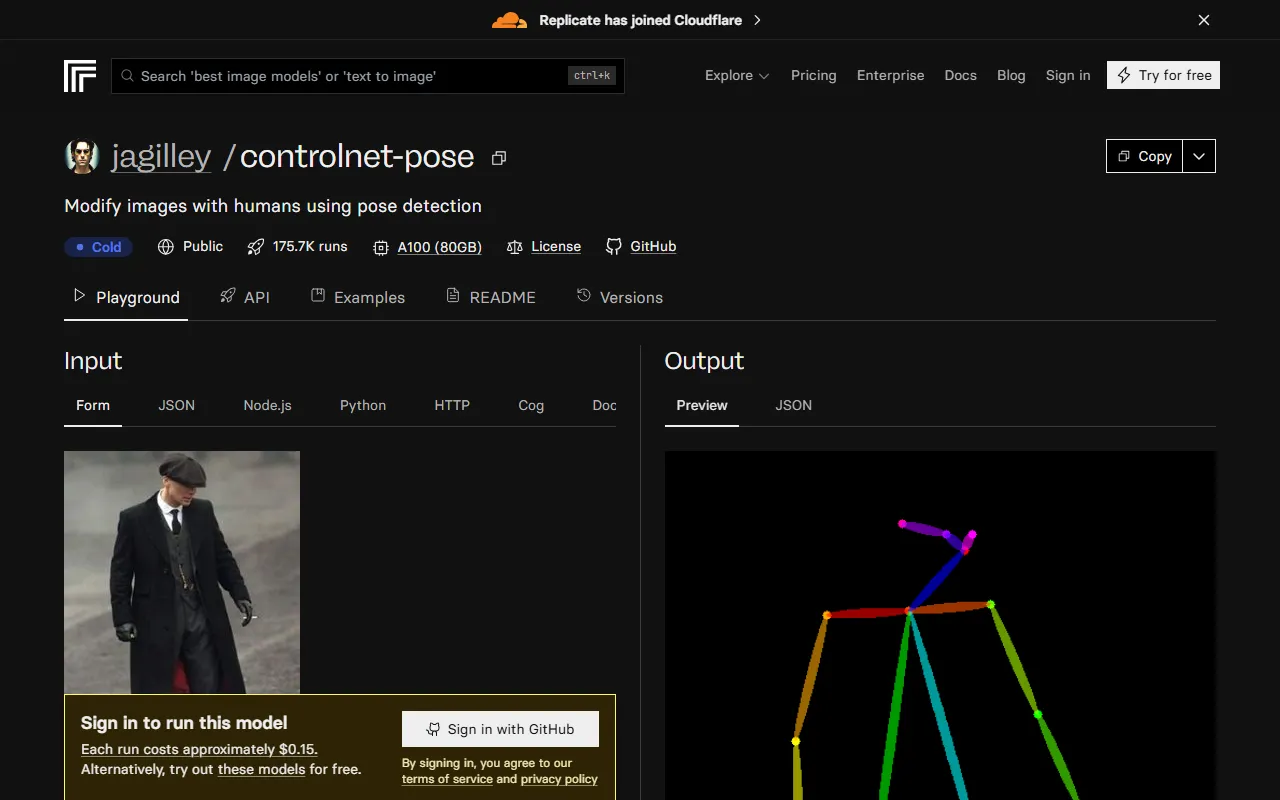Focus the model search field

point(350,76)
